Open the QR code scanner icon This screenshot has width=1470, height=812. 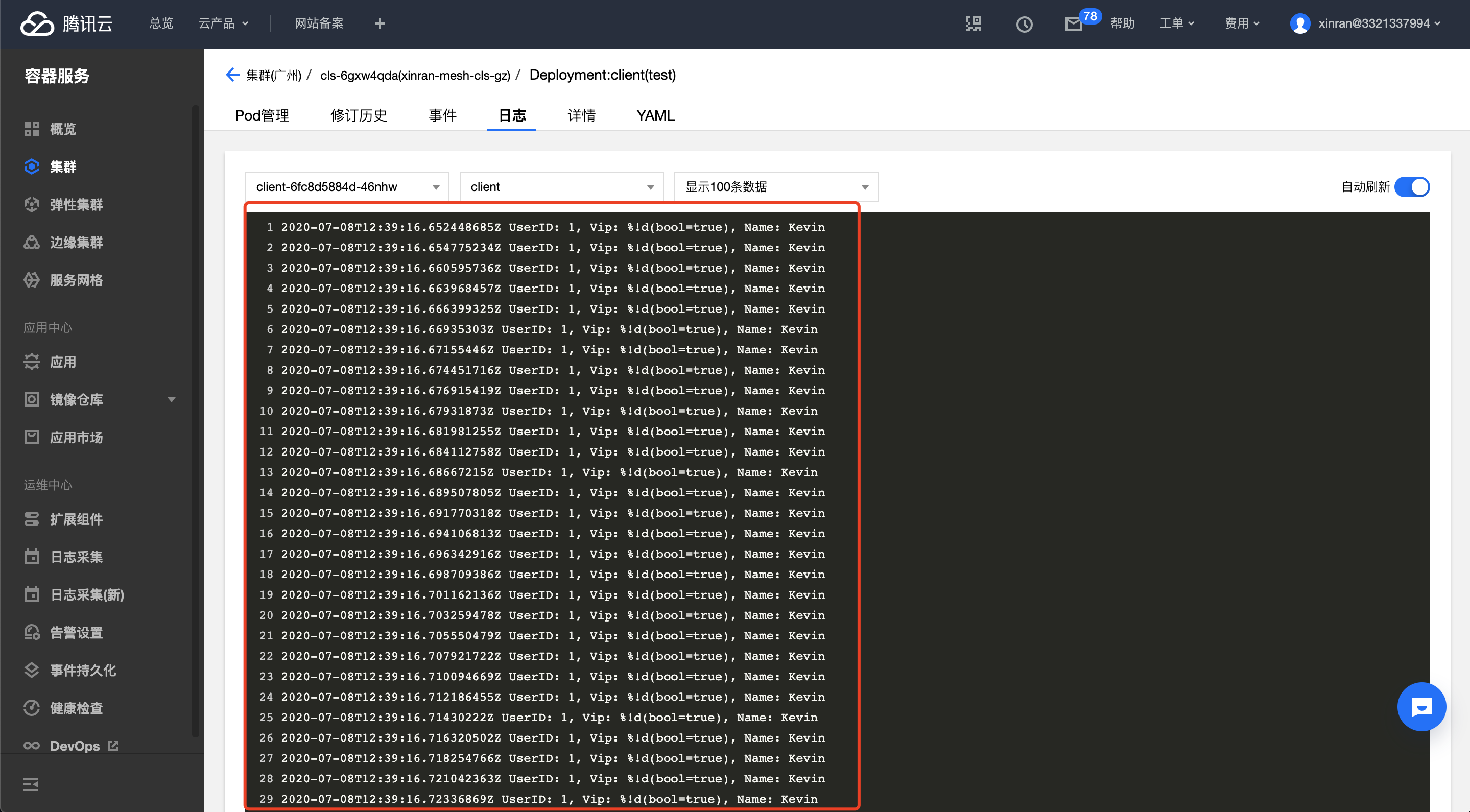tap(974, 23)
